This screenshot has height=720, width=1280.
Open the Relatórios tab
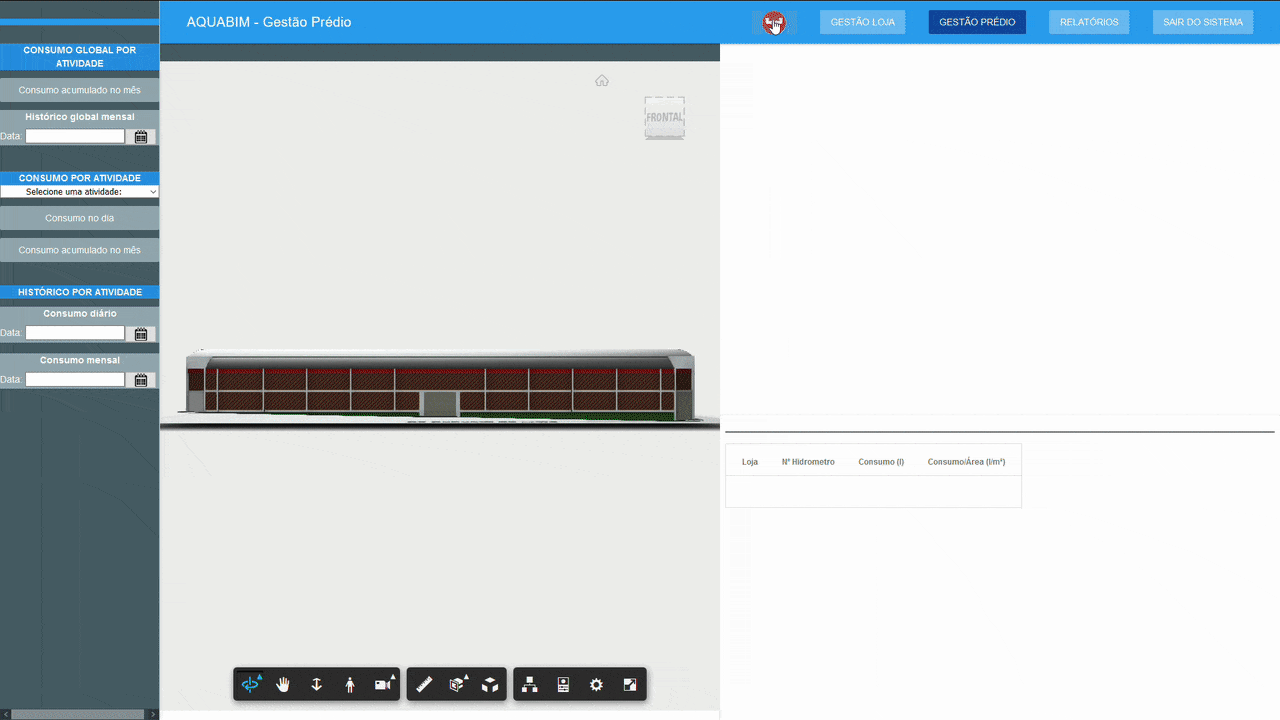tap(1089, 22)
